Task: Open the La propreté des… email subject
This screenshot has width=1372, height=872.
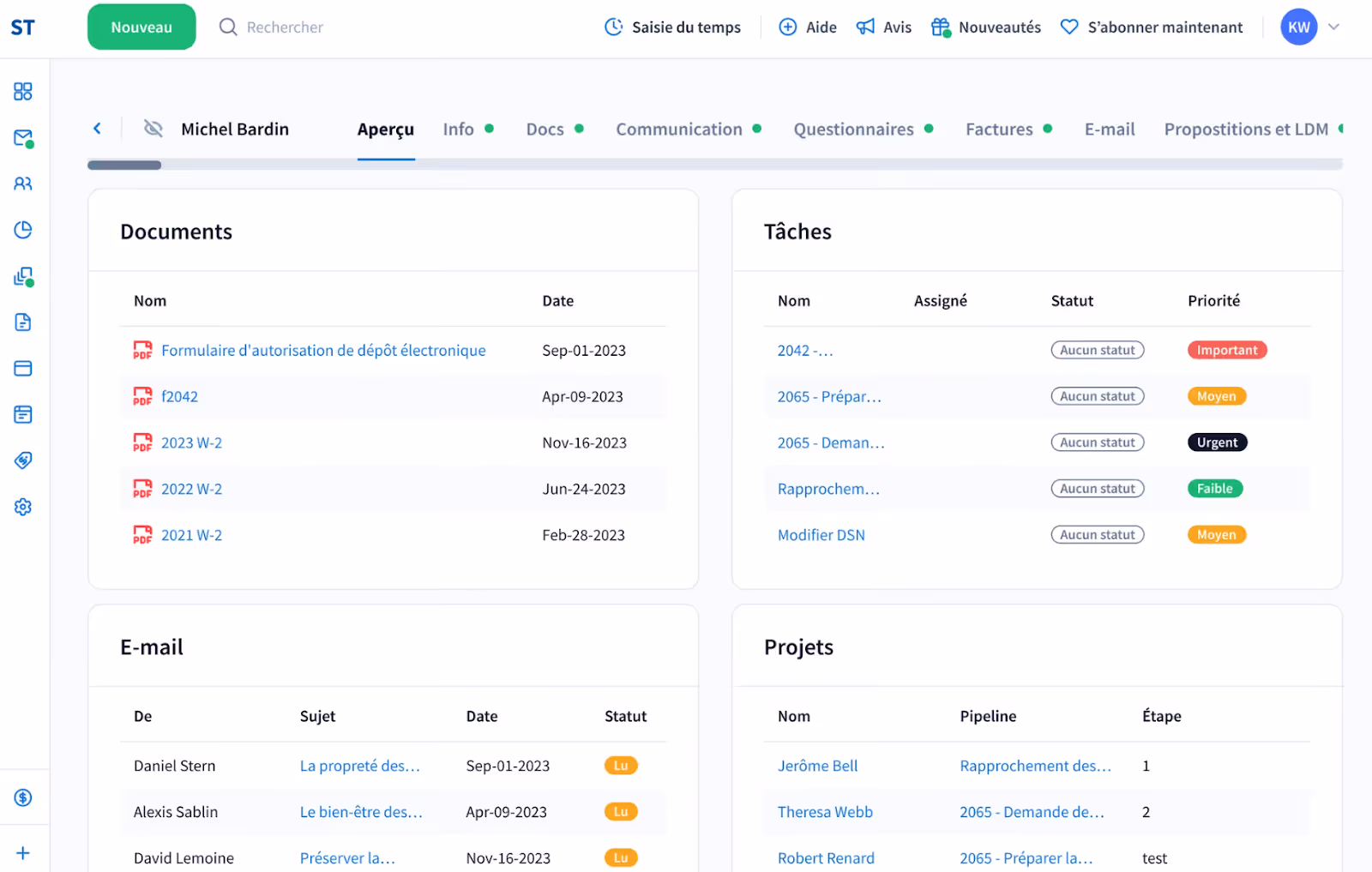Action: (x=360, y=766)
